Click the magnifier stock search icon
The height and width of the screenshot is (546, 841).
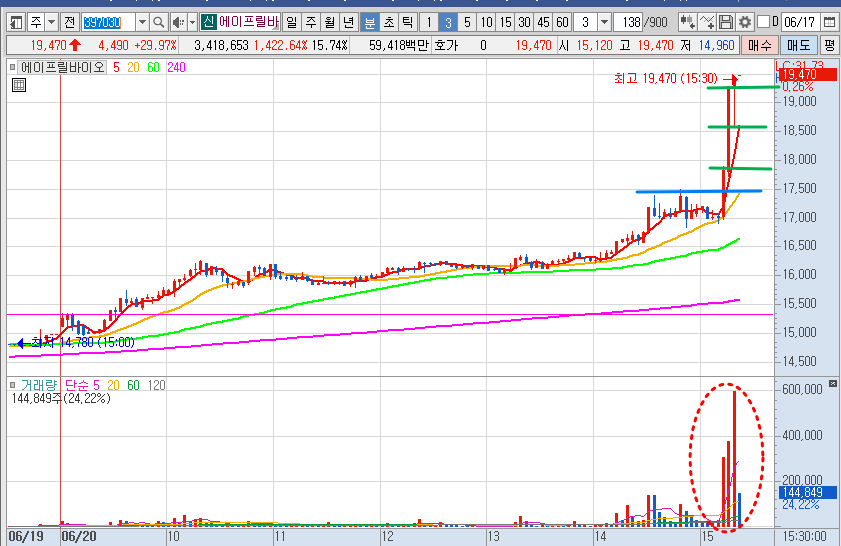point(158,23)
